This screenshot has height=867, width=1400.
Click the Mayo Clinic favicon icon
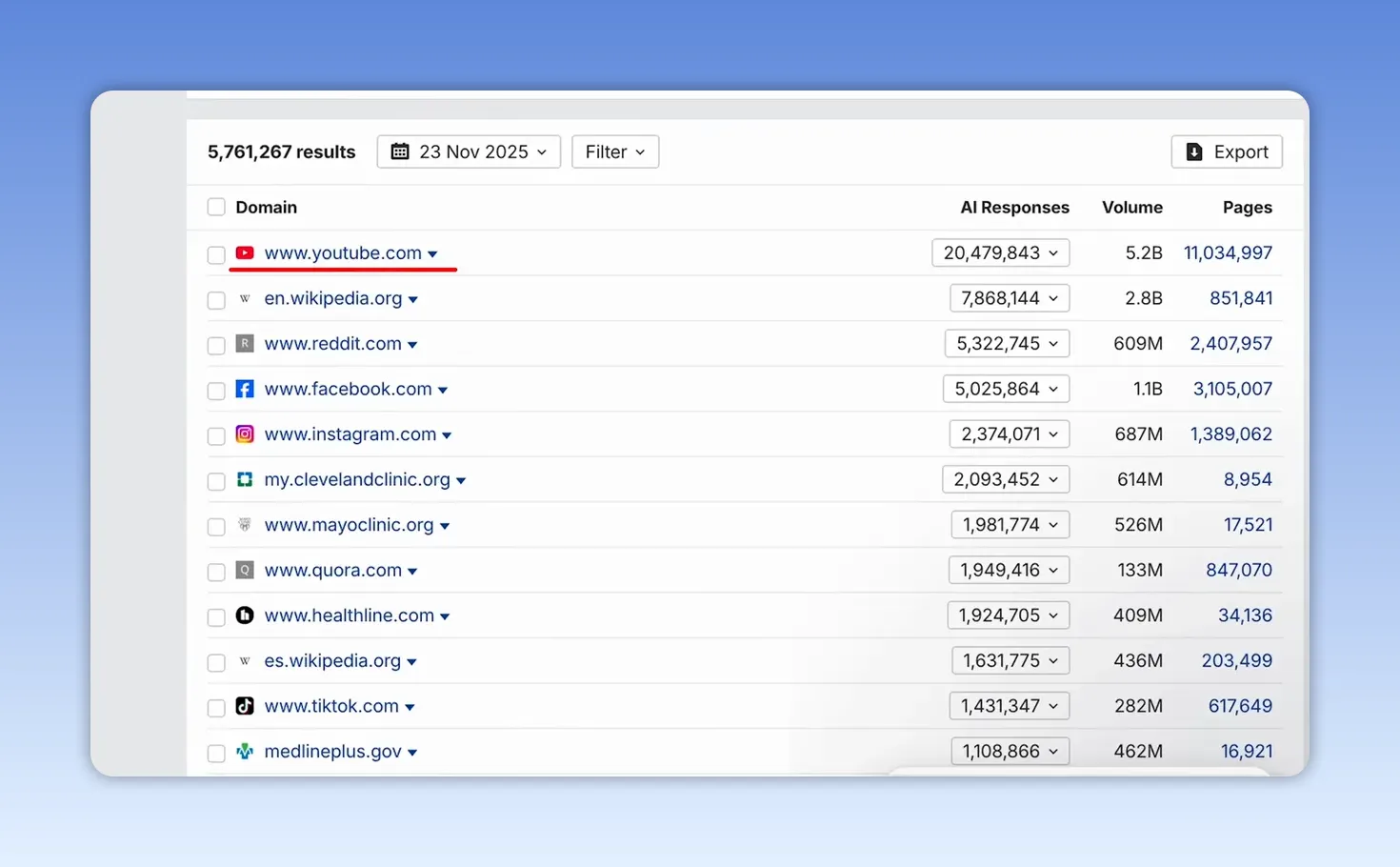tap(245, 525)
